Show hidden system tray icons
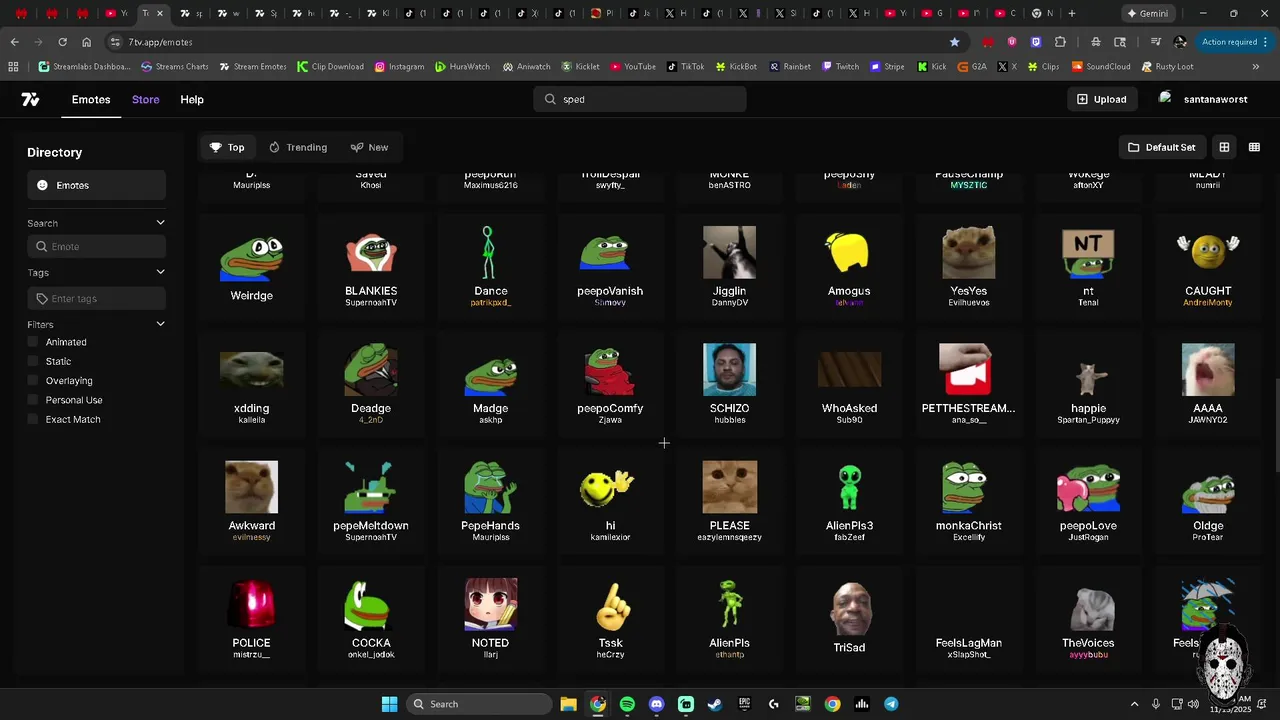 pyautogui.click(x=1134, y=704)
